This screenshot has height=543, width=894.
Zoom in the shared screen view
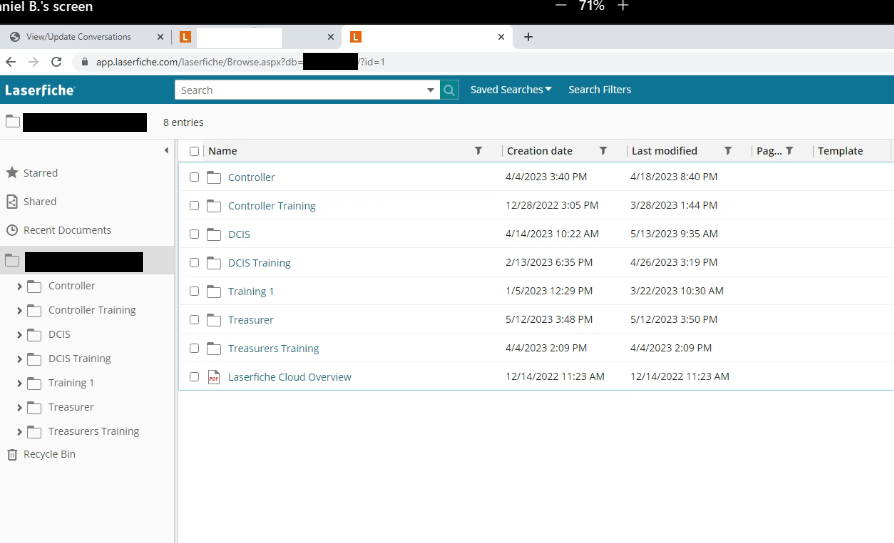pos(623,5)
